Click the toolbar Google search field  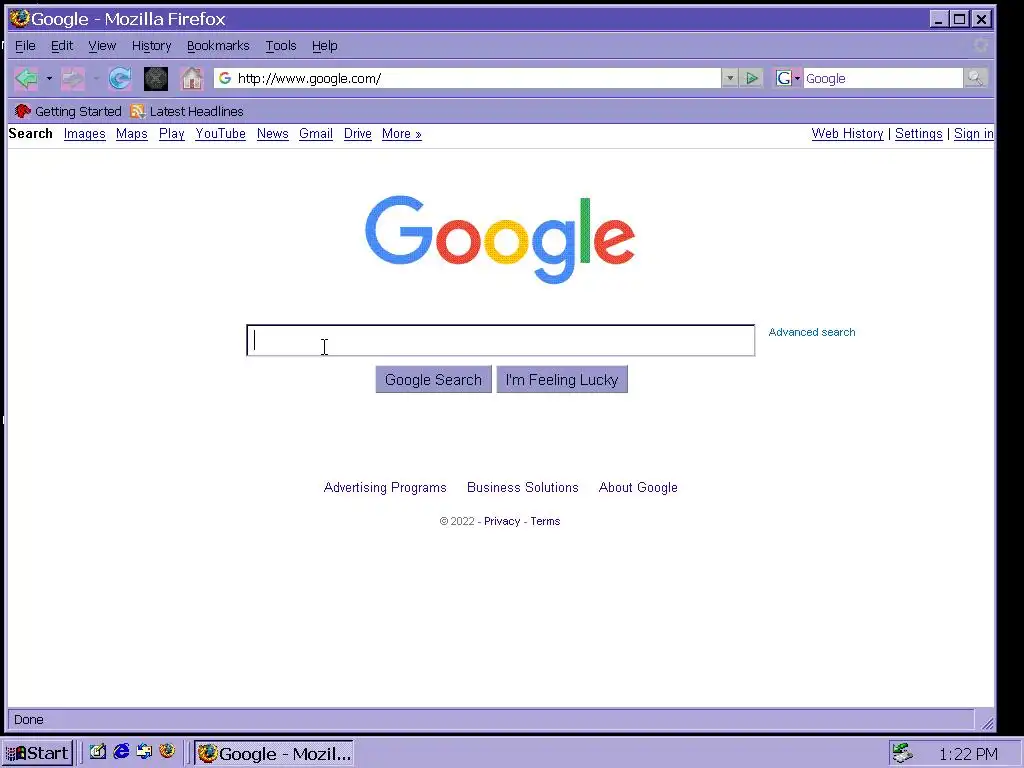[x=883, y=78]
